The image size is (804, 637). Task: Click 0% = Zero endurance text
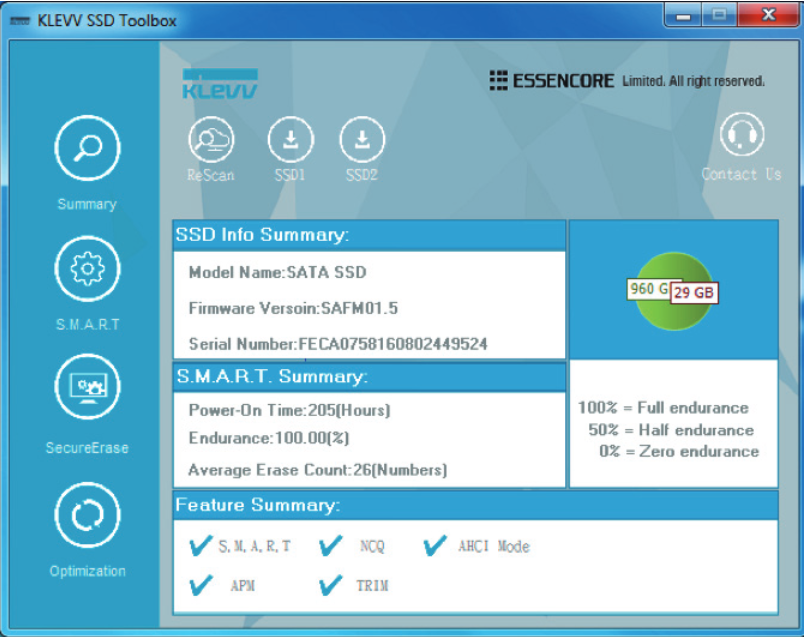pos(679,451)
